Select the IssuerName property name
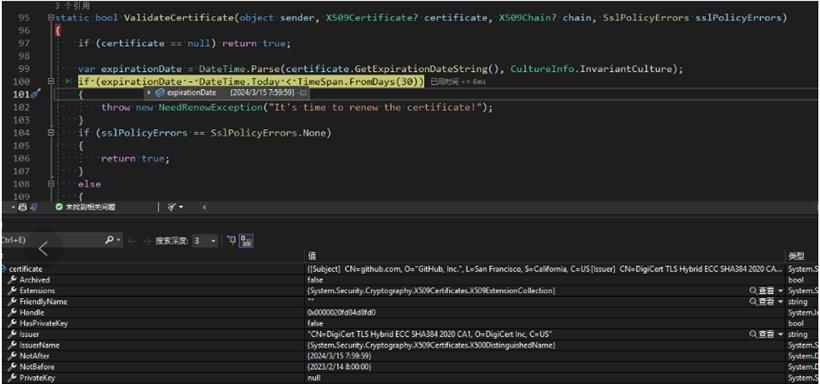This screenshot has height=384, width=820. [39, 345]
